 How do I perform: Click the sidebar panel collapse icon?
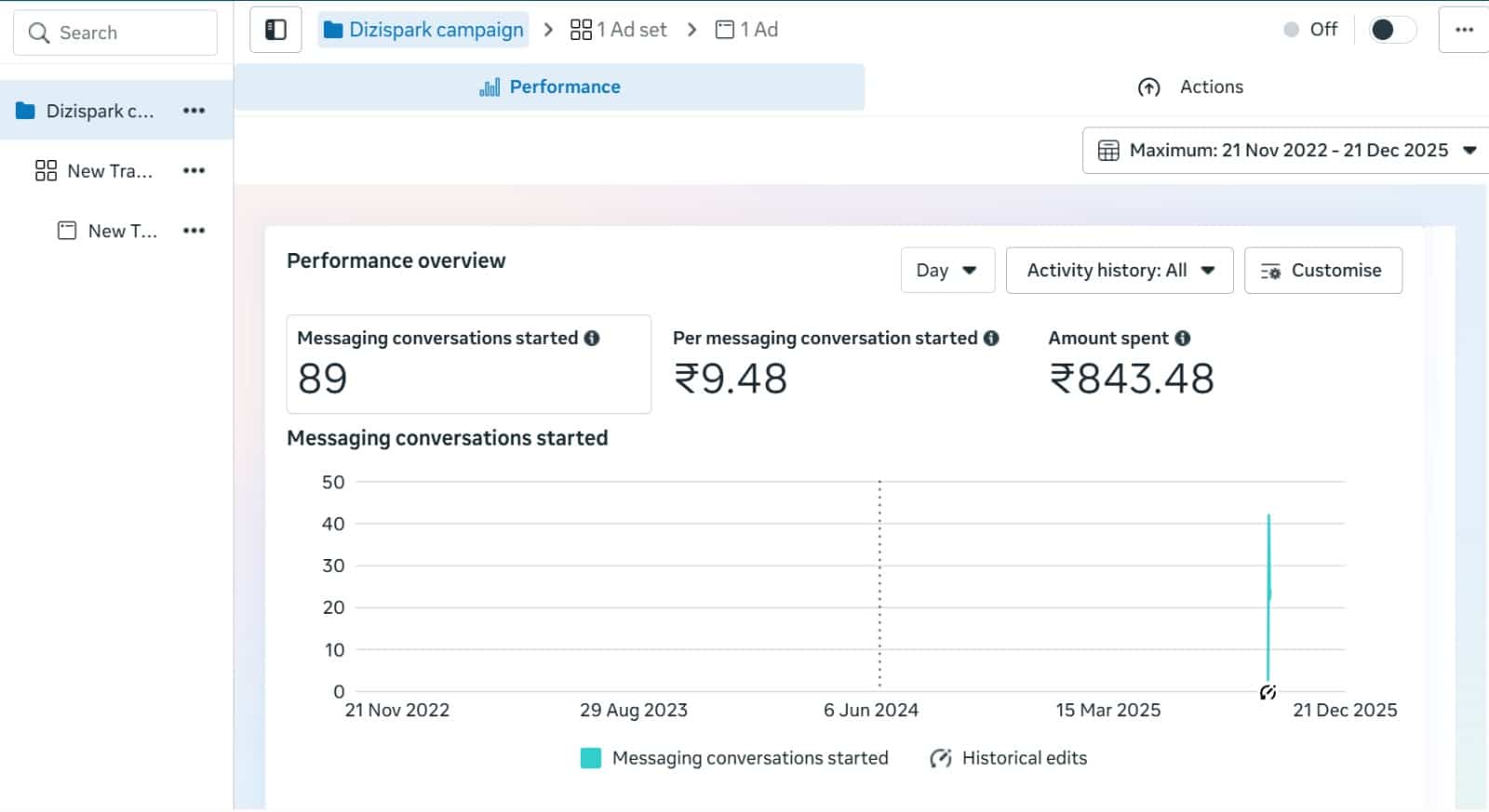pyautogui.click(x=275, y=30)
